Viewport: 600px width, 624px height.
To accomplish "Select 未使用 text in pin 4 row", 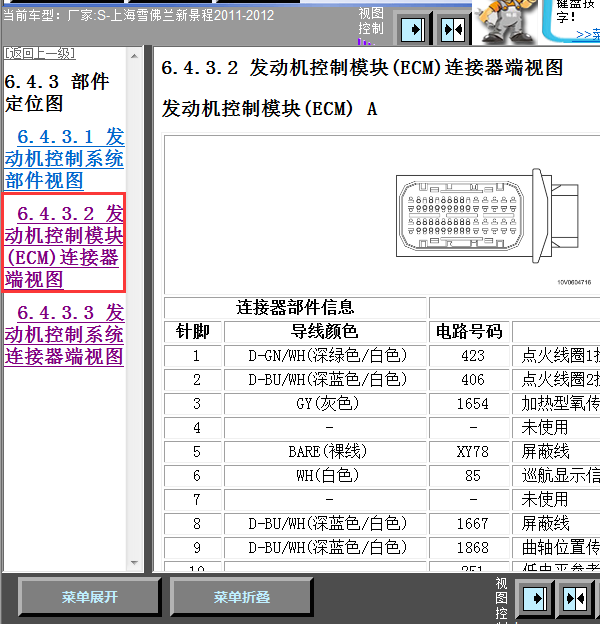I will point(545,427).
